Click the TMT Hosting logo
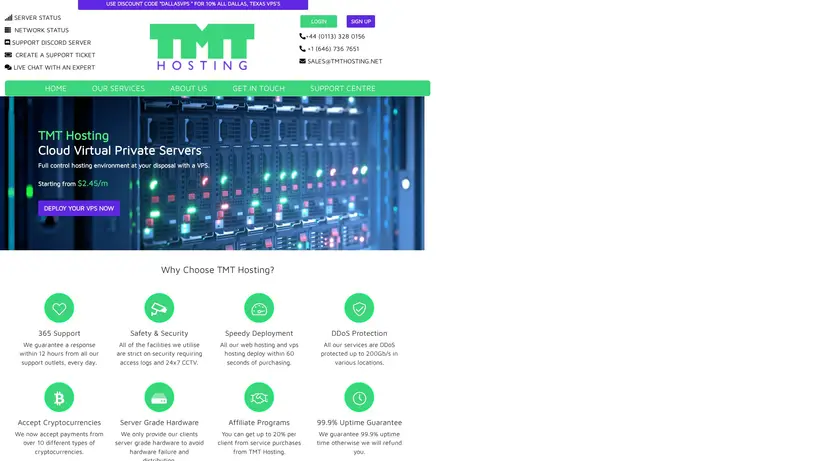The image size is (820, 461). tap(202, 47)
